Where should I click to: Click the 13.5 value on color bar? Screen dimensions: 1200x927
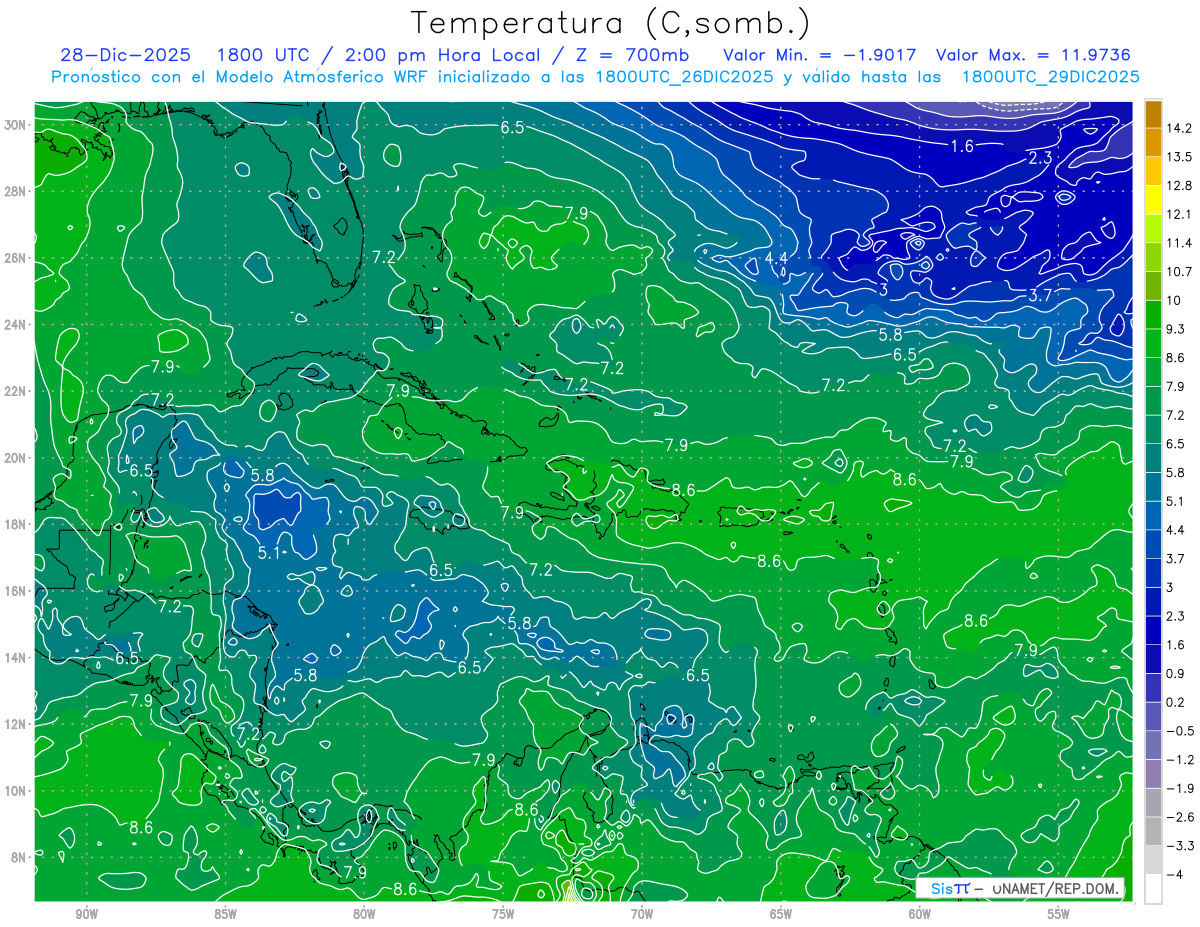click(x=1178, y=157)
